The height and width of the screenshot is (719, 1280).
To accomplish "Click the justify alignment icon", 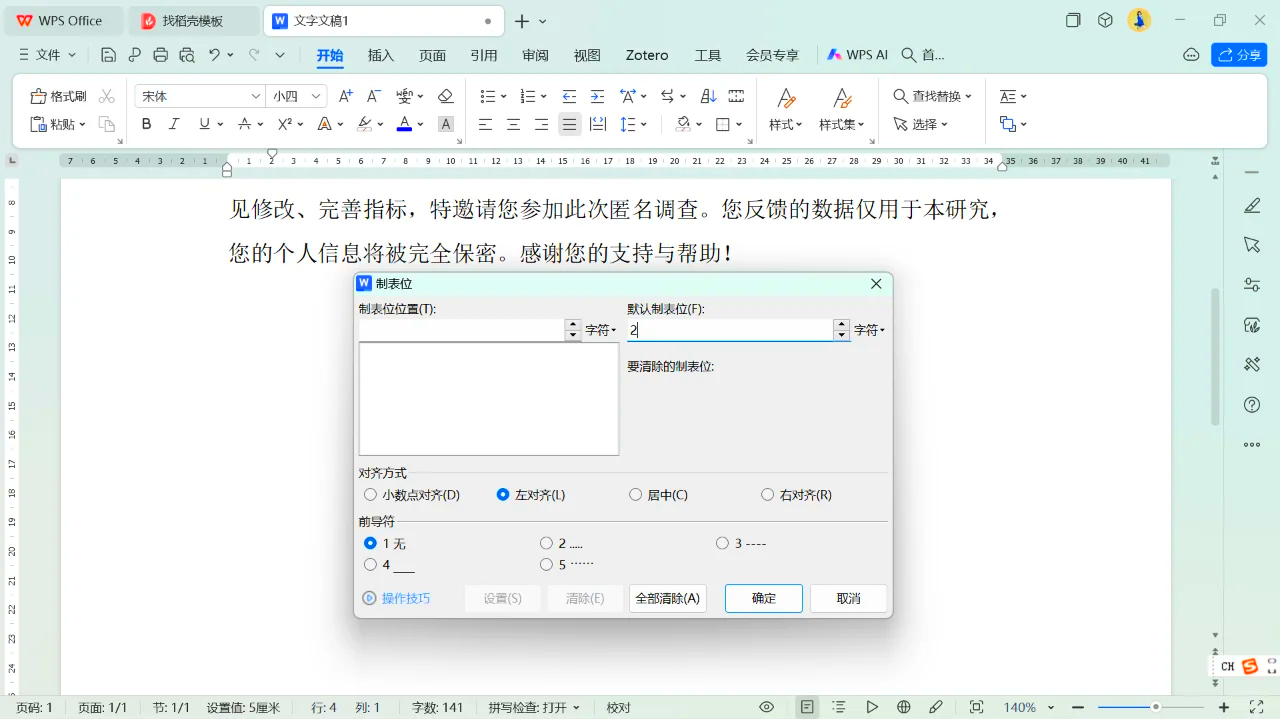I will click(570, 124).
